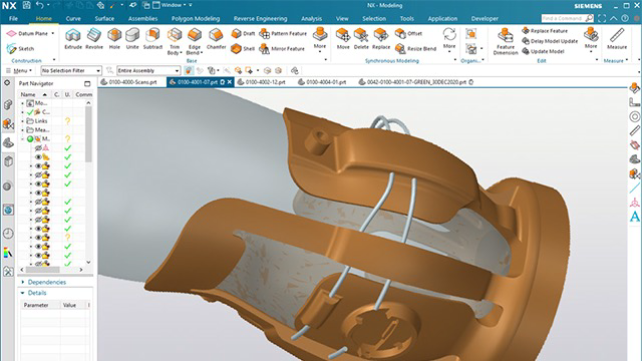Select the Extrude tool
642x361 pixels.
tap(73, 39)
